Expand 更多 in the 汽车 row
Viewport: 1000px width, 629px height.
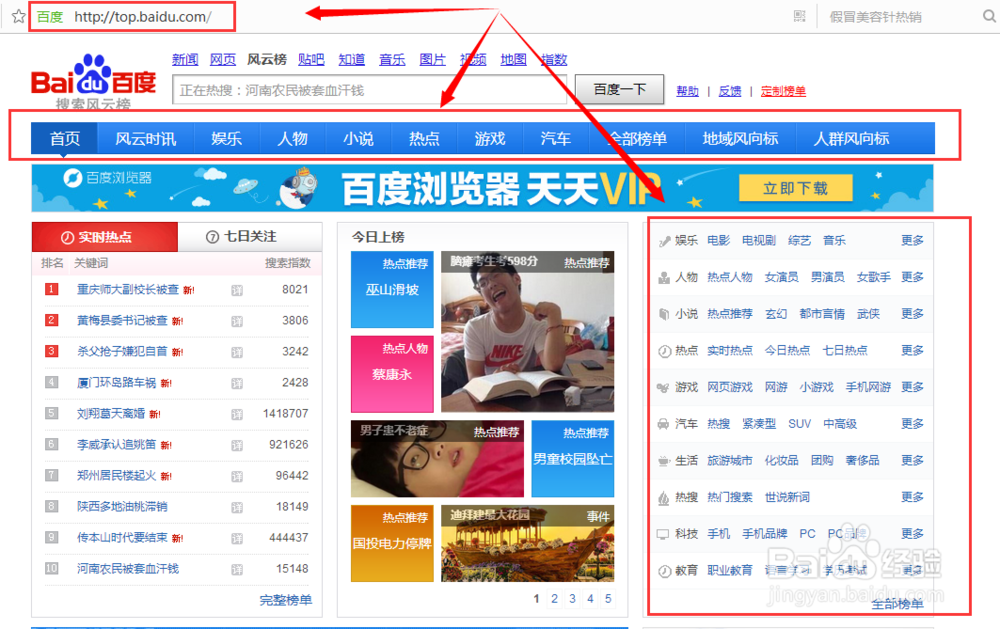[x=912, y=424]
